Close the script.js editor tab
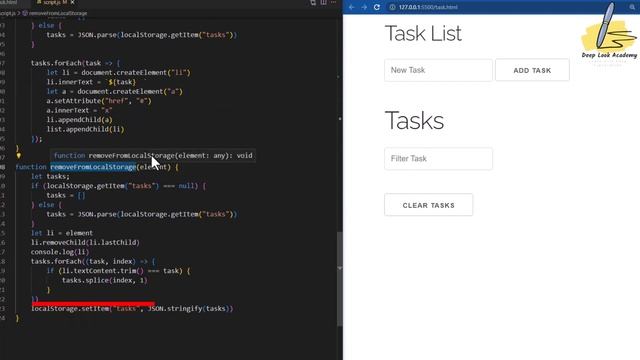The height and width of the screenshot is (360, 640). pos(73,2)
